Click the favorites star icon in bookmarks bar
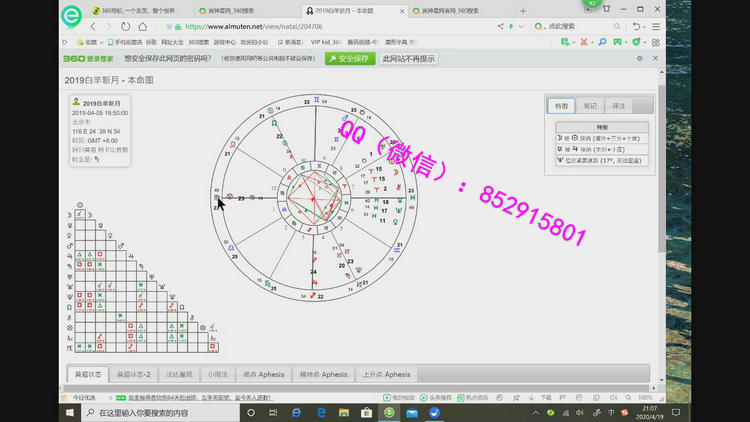The width and height of the screenshot is (750, 422). click(x=78, y=42)
